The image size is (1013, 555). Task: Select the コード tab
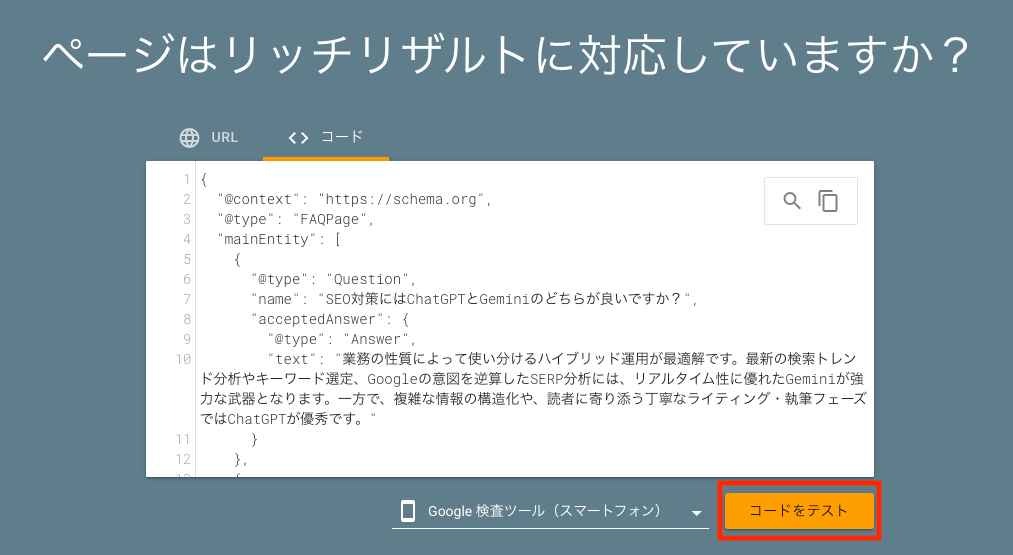pos(326,138)
